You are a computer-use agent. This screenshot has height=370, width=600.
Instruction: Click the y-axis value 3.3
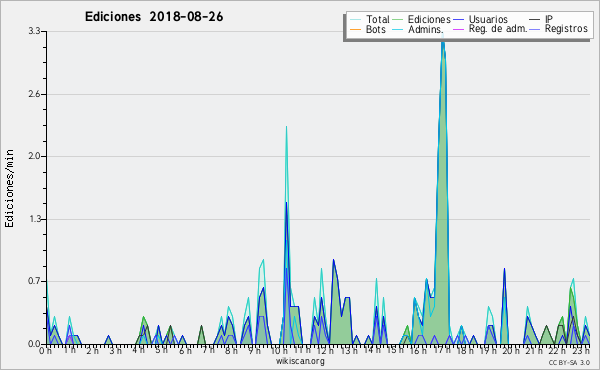[x=34, y=31]
